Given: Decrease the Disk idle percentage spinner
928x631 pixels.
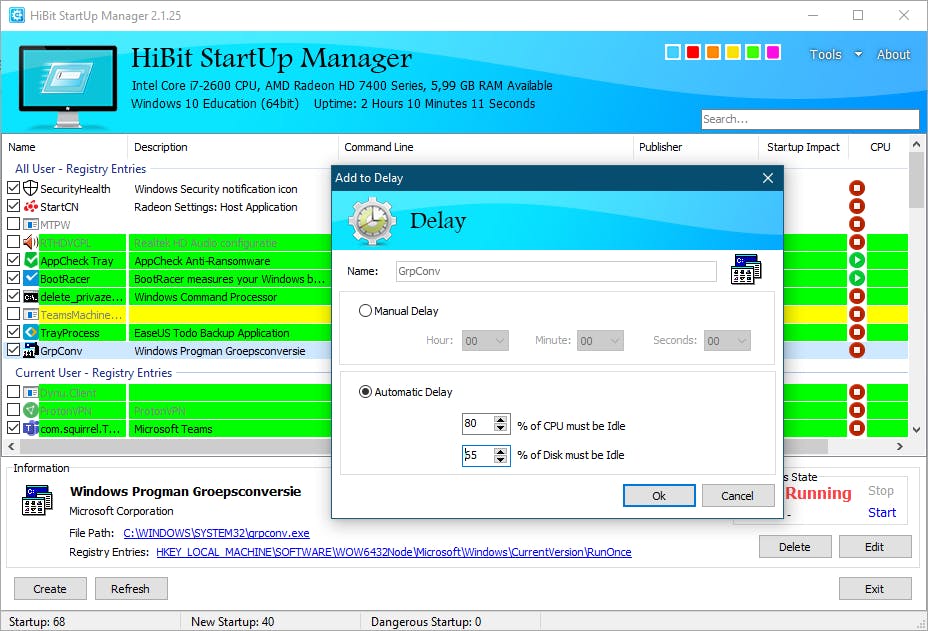Looking at the screenshot, I should 501,459.
